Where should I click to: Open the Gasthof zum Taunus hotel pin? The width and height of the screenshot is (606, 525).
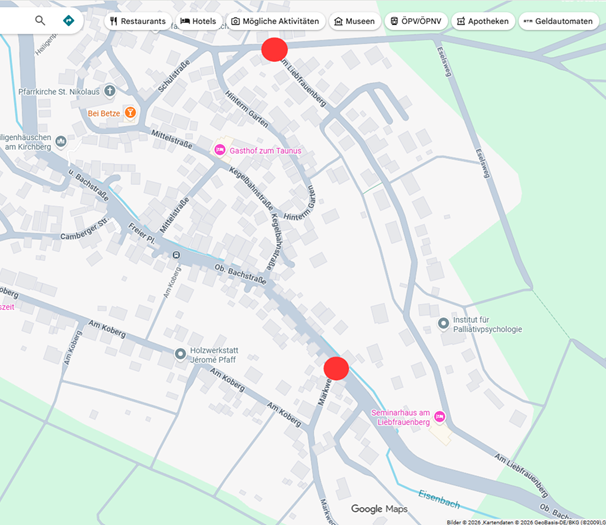220,150
